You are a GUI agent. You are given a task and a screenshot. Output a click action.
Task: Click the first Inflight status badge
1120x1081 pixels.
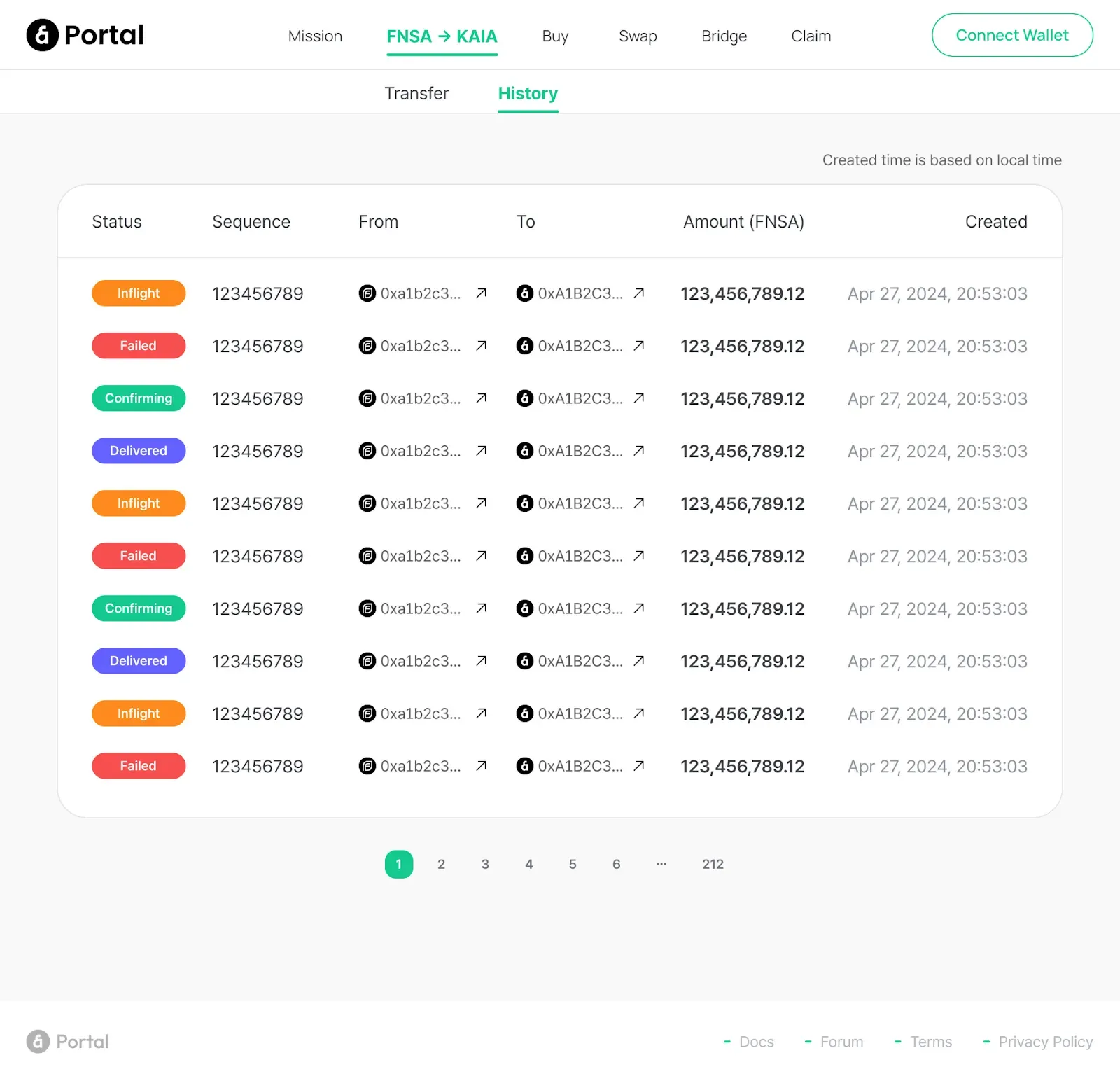pos(139,293)
